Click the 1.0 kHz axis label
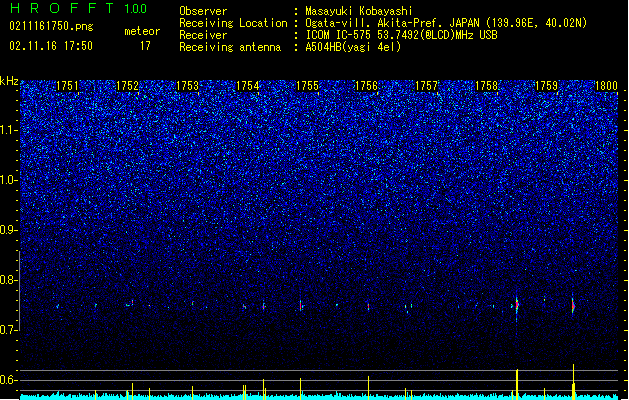Viewport: 629px width, 400px height. [x=9, y=180]
